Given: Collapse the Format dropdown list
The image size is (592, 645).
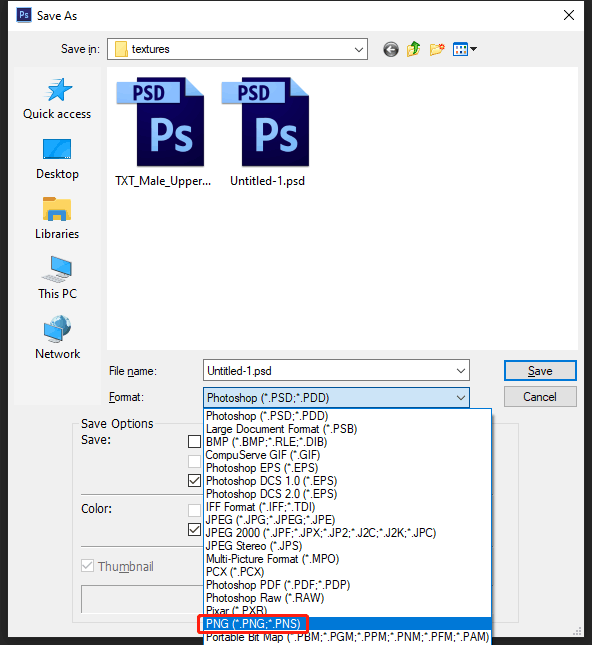Looking at the screenshot, I should pos(461,398).
